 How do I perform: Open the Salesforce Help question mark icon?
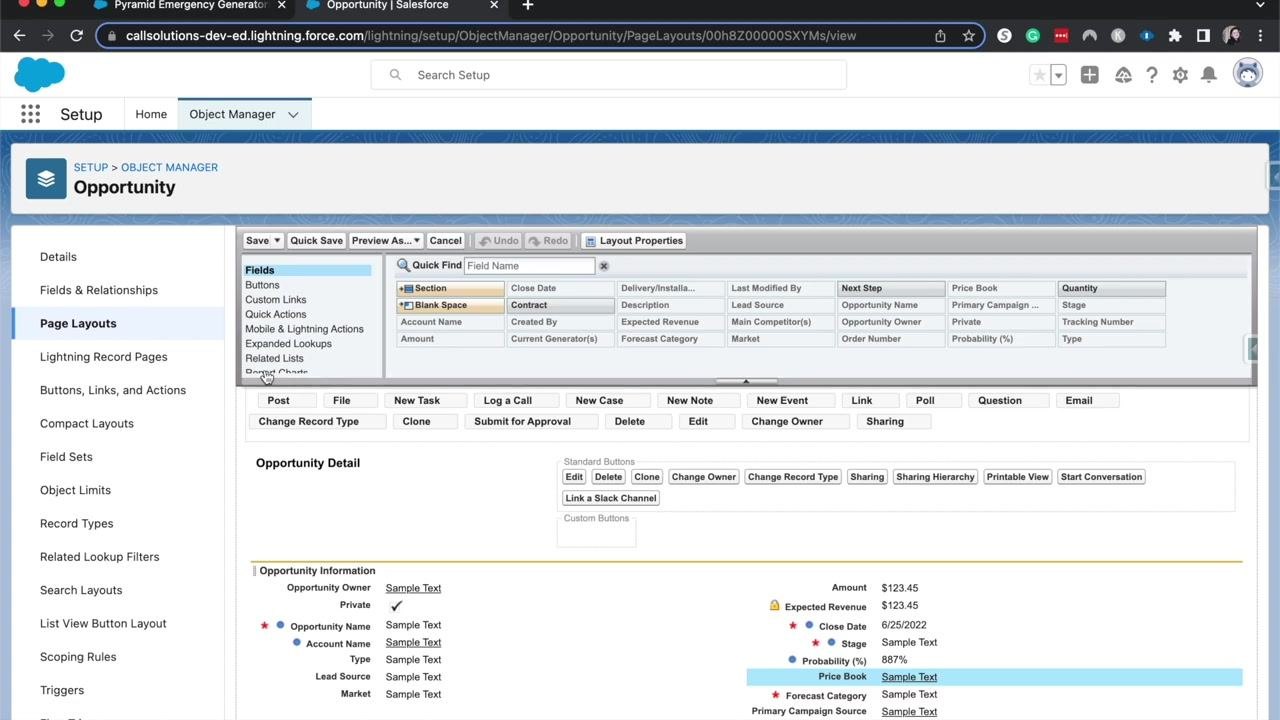pos(1152,75)
